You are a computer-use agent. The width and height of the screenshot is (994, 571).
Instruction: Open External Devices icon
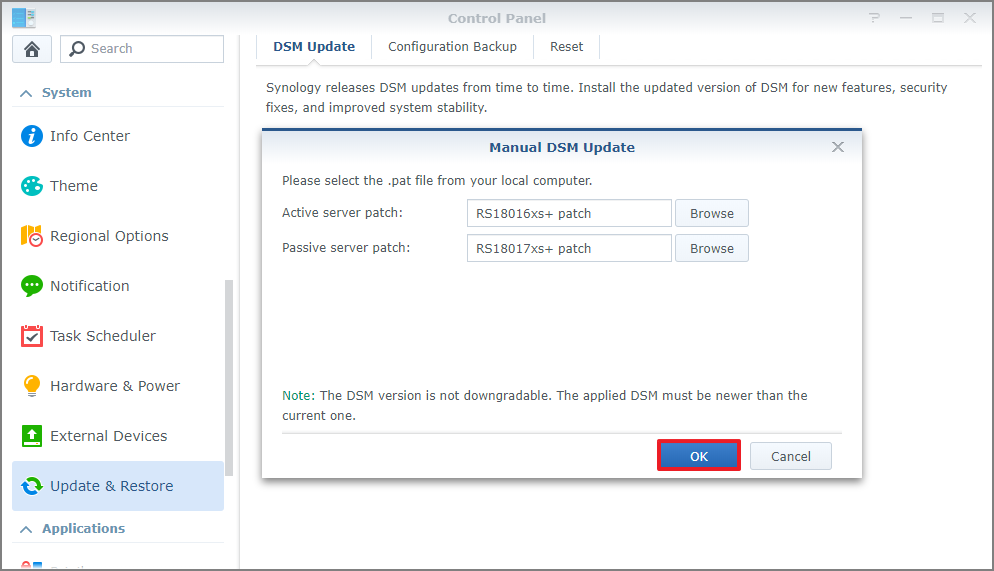click(32, 436)
